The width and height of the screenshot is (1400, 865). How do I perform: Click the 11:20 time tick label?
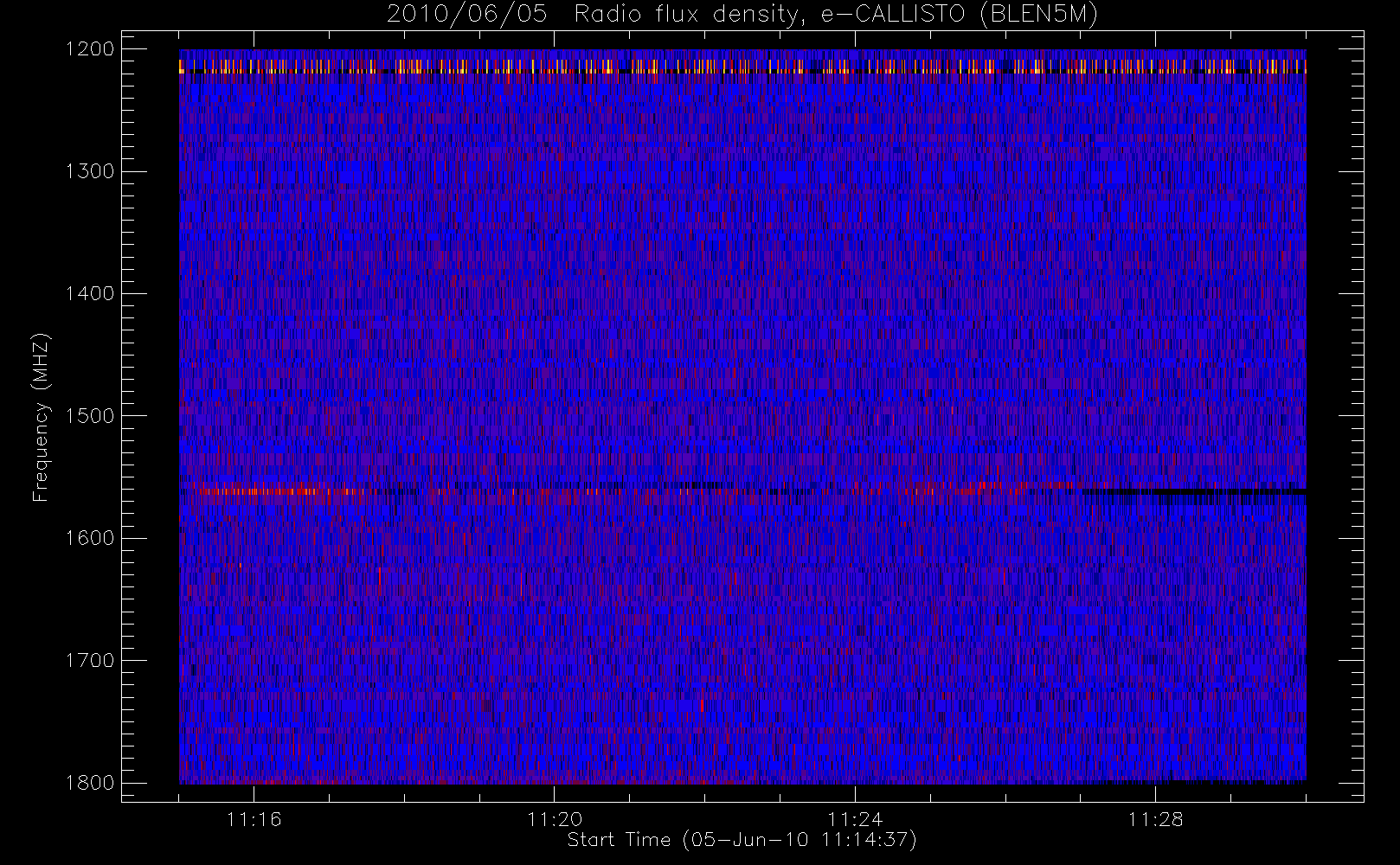tap(554, 818)
